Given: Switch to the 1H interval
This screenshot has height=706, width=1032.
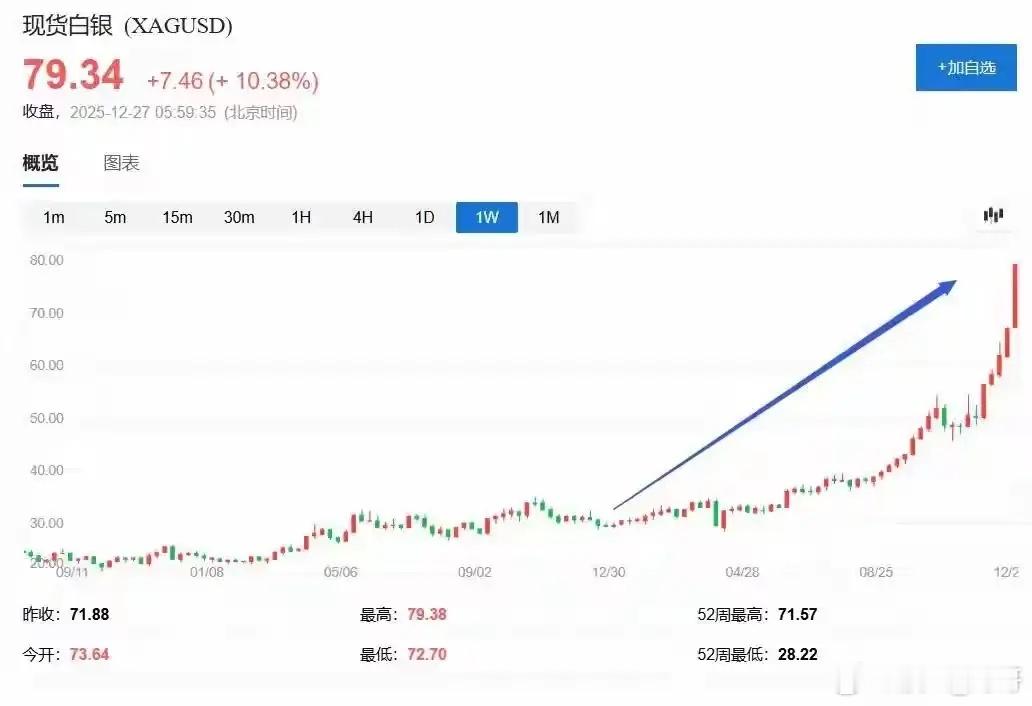Looking at the screenshot, I should pyautogui.click(x=300, y=217).
